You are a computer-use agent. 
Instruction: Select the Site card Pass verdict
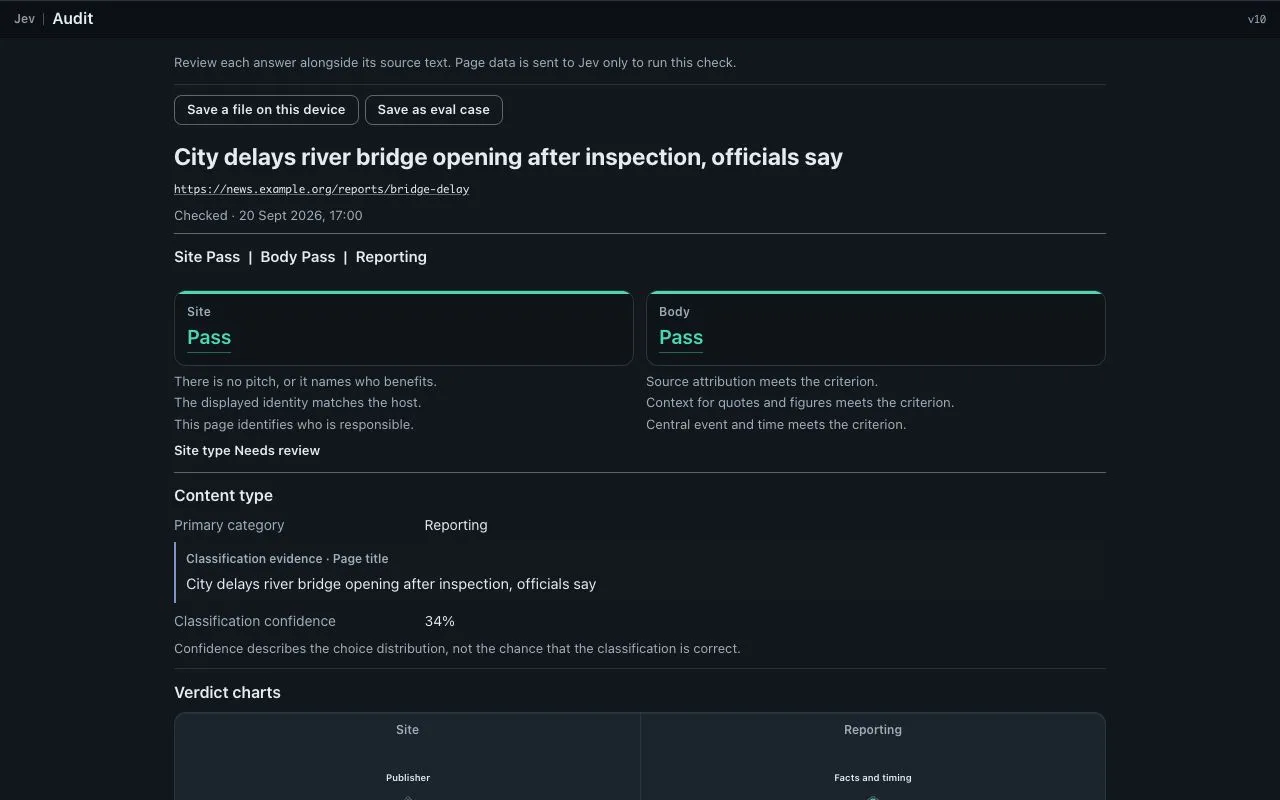209,338
